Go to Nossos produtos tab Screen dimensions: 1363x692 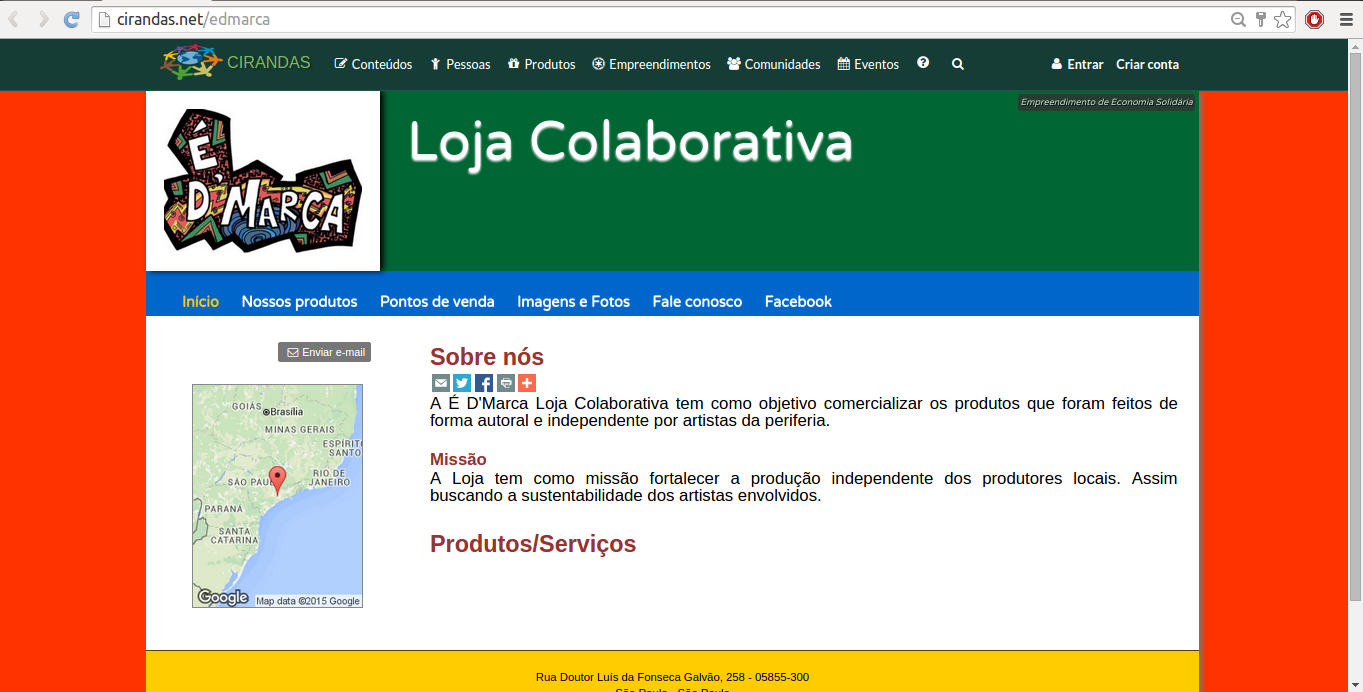(299, 301)
